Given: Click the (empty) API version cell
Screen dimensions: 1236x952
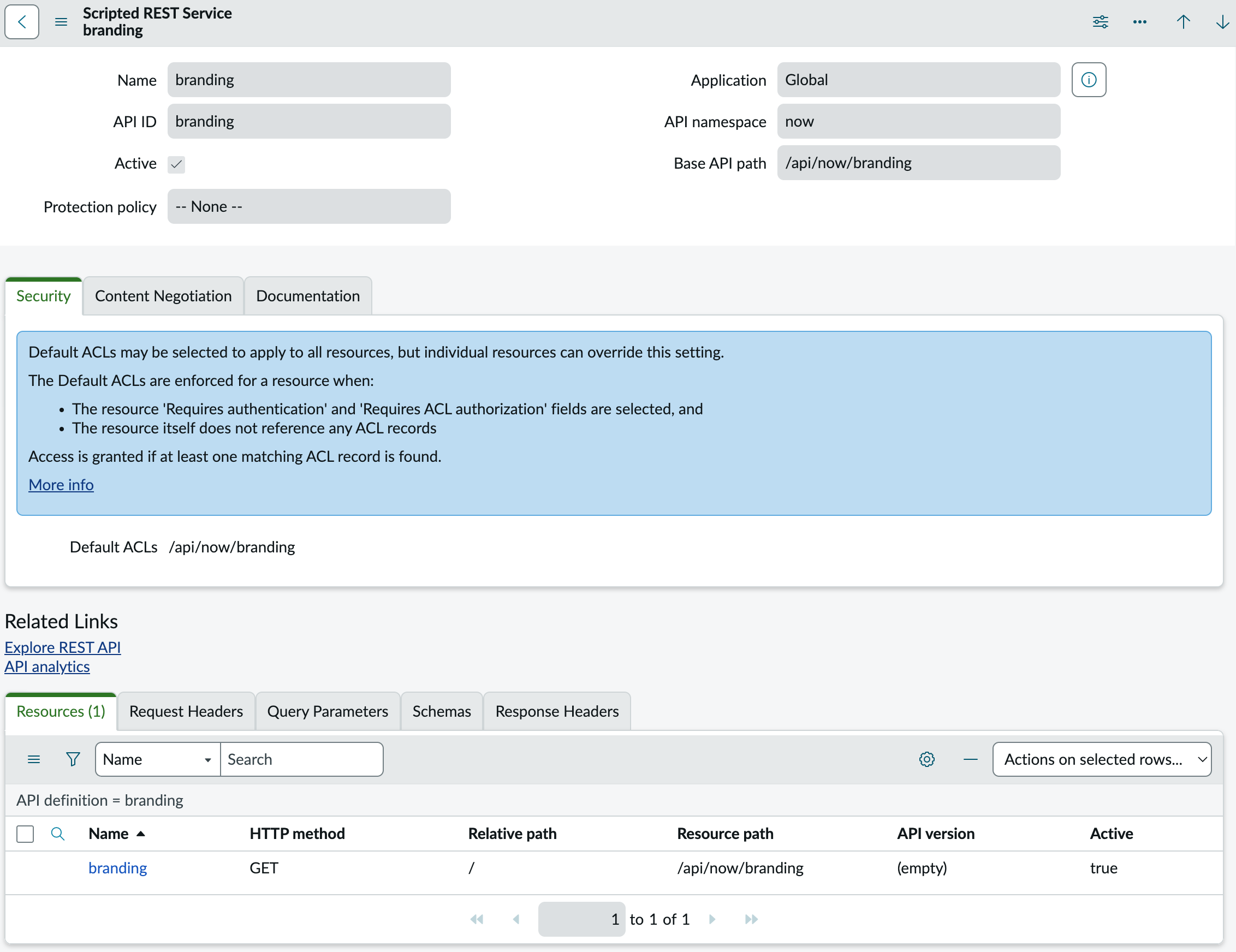Looking at the screenshot, I should (x=922, y=868).
